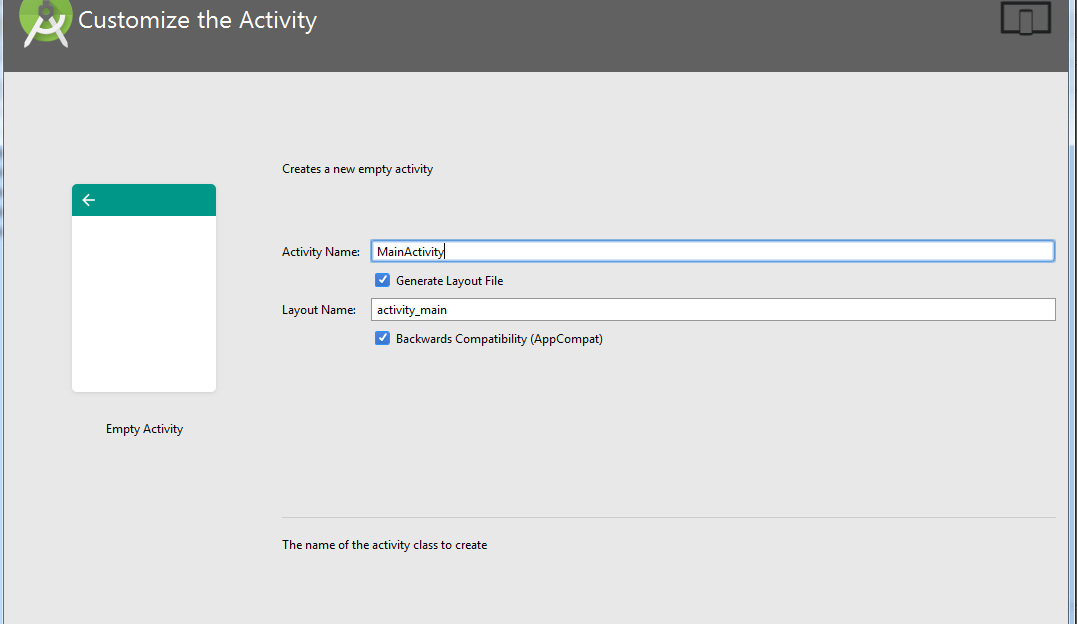The image size is (1077, 624).
Task: Focus the Activity Name text field
Action: pyautogui.click(x=712, y=251)
